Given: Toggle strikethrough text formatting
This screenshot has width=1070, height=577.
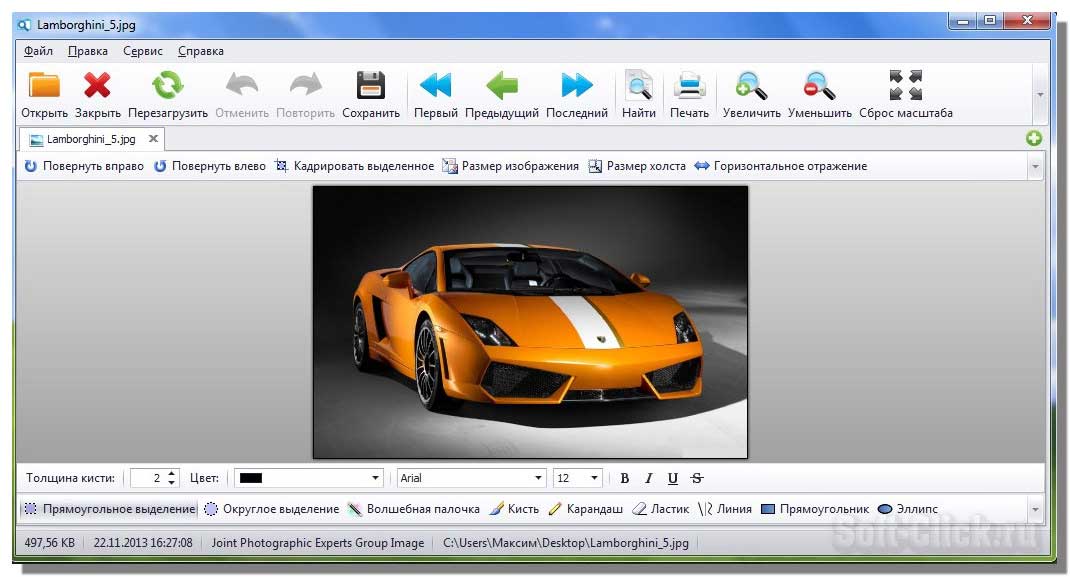Looking at the screenshot, I should [x=697, y=479].
